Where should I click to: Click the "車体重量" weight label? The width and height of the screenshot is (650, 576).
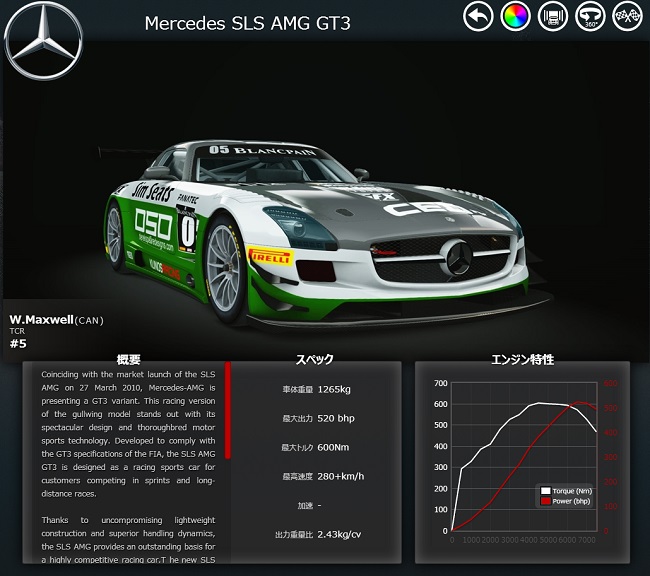297,389
